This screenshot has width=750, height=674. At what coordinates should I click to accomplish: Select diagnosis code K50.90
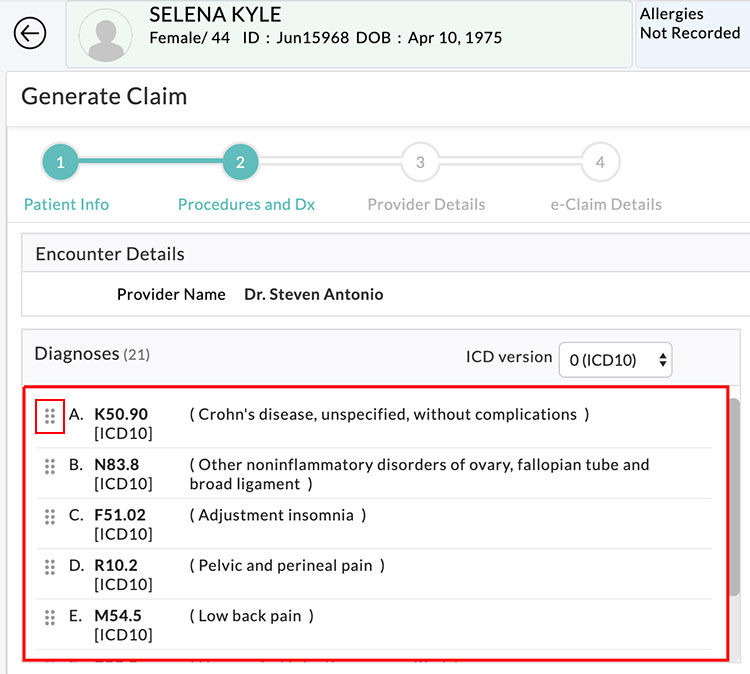pos(121,414)
